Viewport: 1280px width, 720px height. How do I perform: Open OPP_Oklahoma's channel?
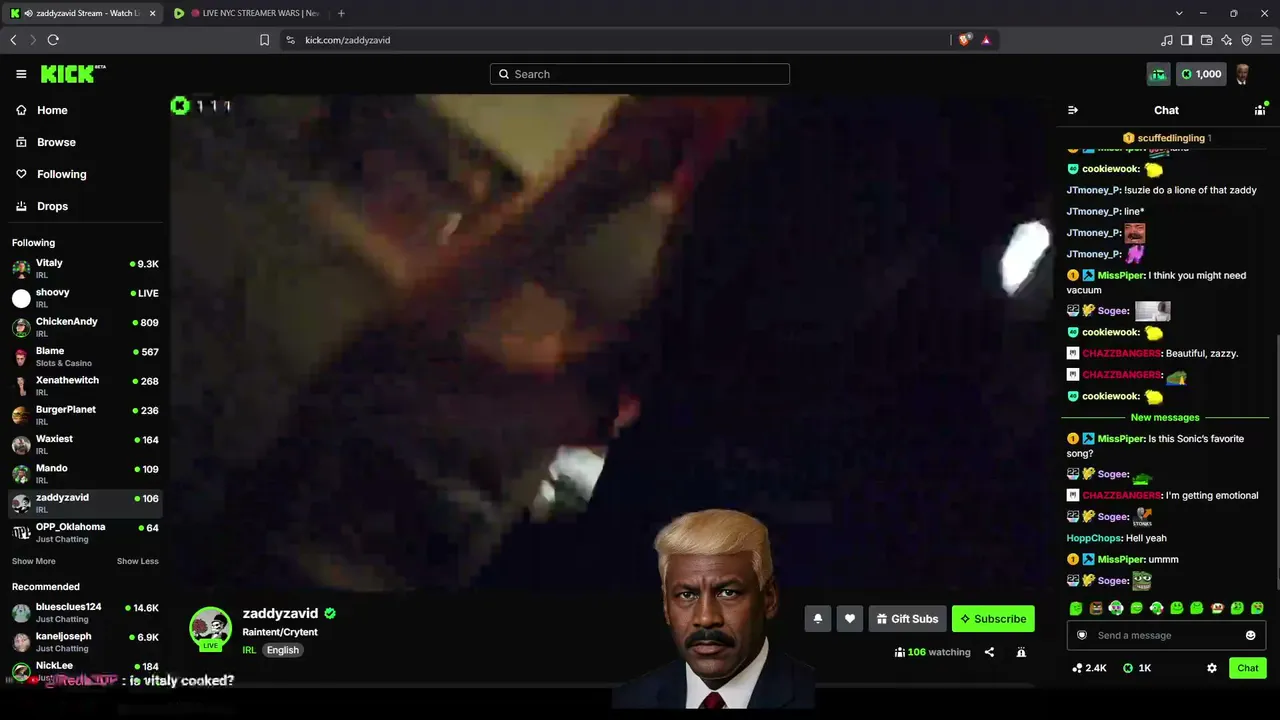[x=85, y=532]
